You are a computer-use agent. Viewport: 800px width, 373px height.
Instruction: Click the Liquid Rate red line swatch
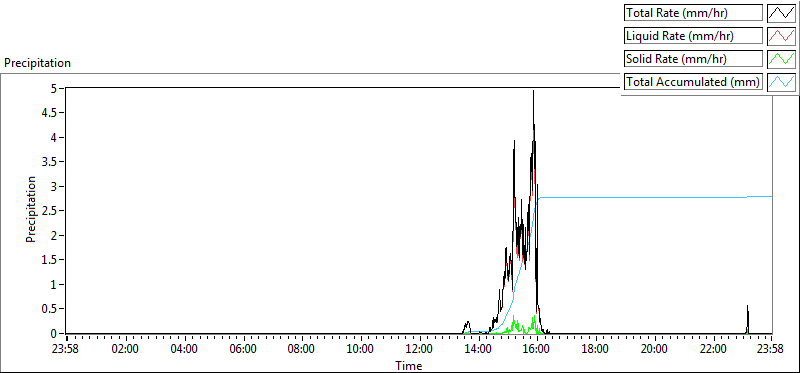point(781,36)
